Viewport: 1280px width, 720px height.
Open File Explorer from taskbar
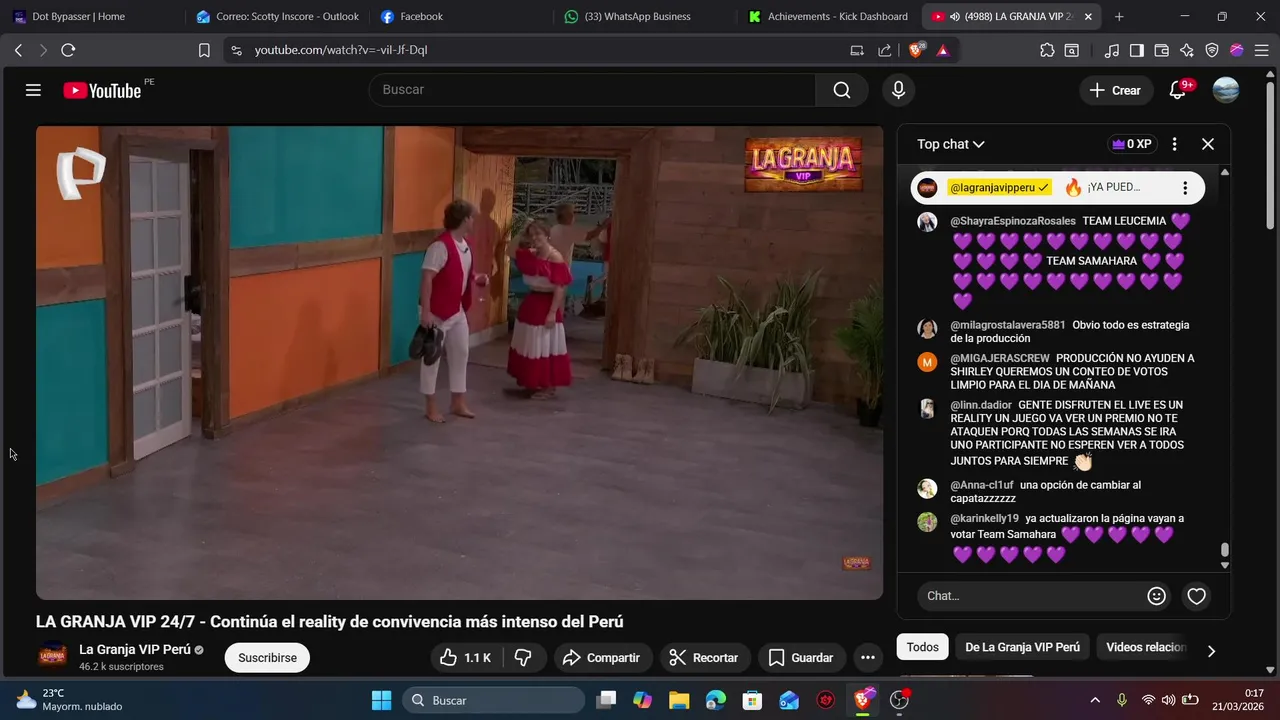coord(679,700)
